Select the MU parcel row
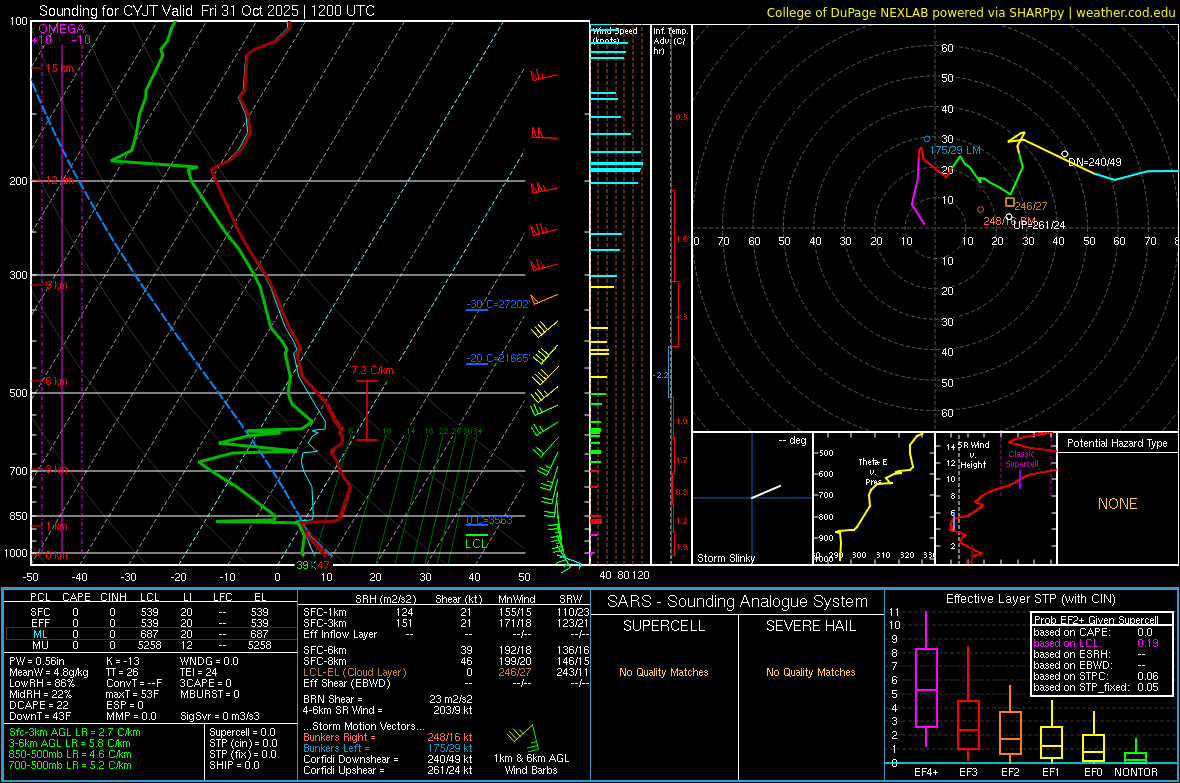This screenshot has width=1180, height=783. pyautogui.click(x=151, y=645)
